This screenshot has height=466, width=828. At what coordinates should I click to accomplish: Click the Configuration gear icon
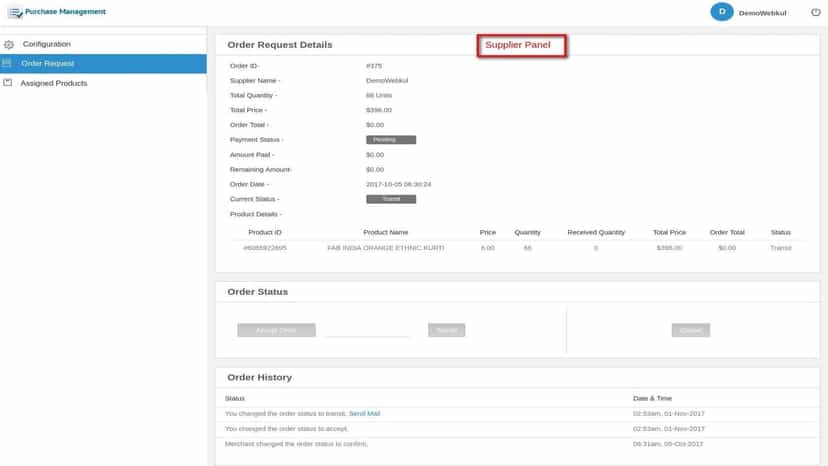click(8, 44)
